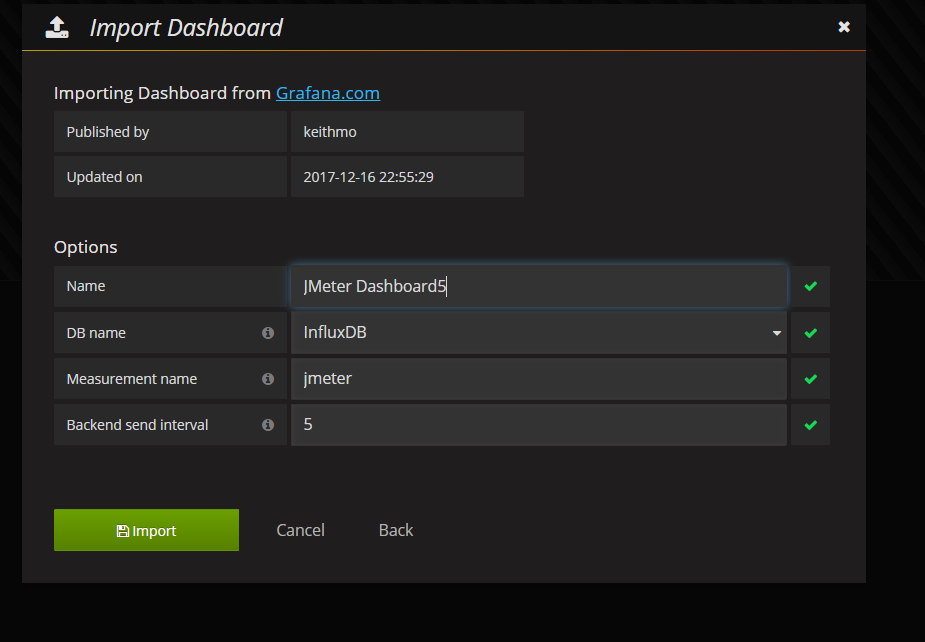Open the DB name InfluxDB dropdown
This screenshot has width=925, height=642.
pos(539,333)
